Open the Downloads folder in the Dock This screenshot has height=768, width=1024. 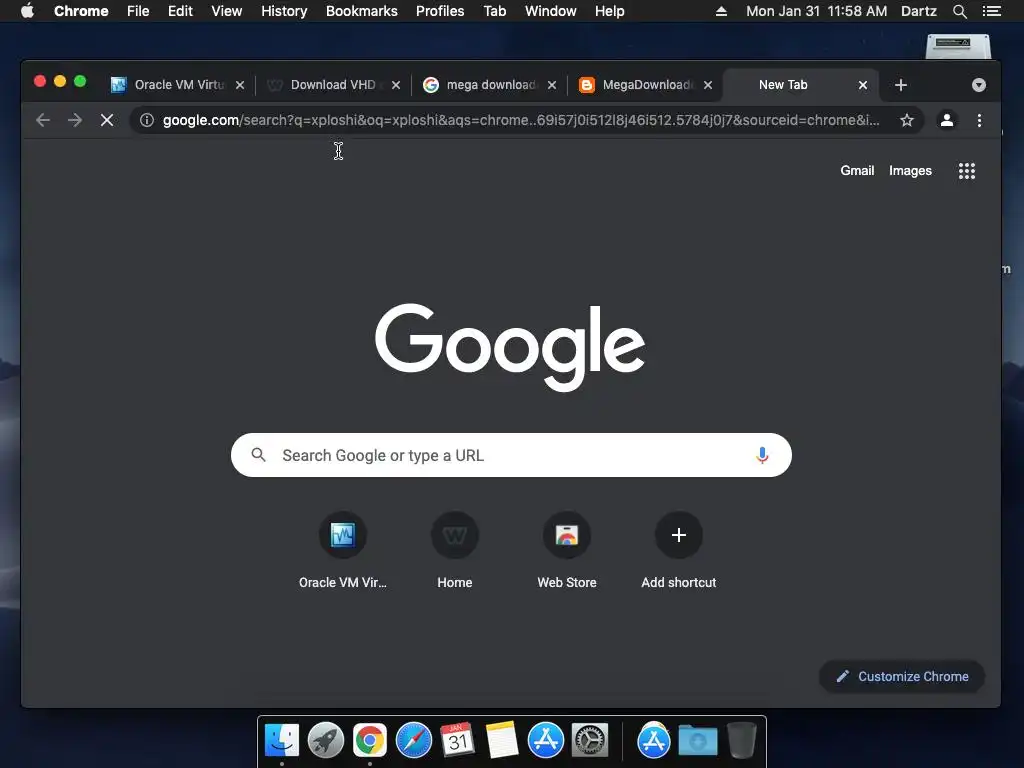click(697, 740)
